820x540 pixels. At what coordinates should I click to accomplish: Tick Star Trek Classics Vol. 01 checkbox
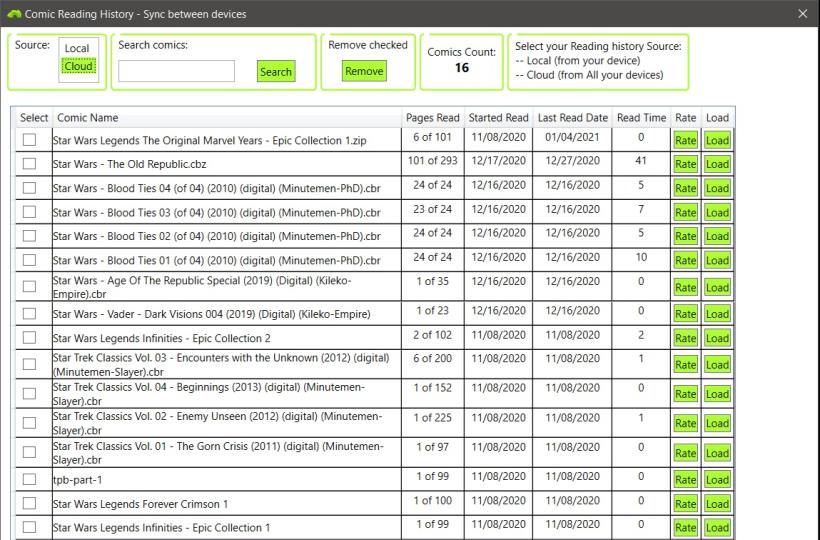tap(29, 452)
